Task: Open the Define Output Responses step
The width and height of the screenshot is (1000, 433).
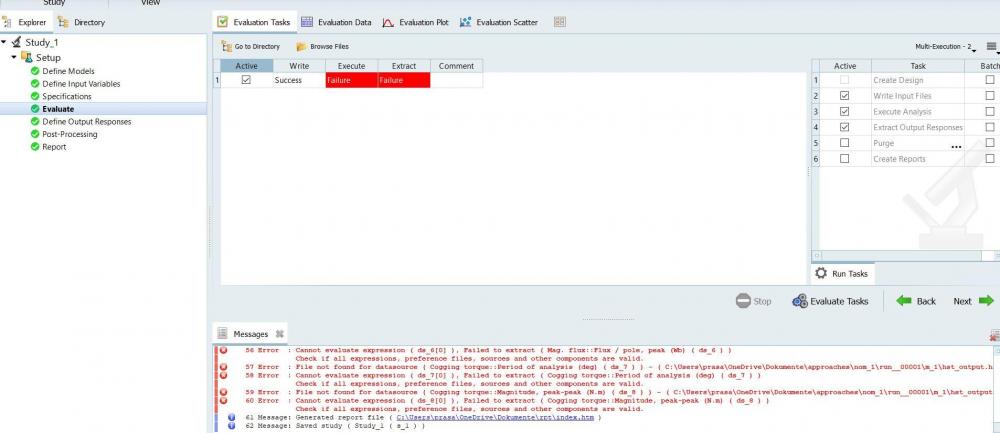Action: coord(87,121)
